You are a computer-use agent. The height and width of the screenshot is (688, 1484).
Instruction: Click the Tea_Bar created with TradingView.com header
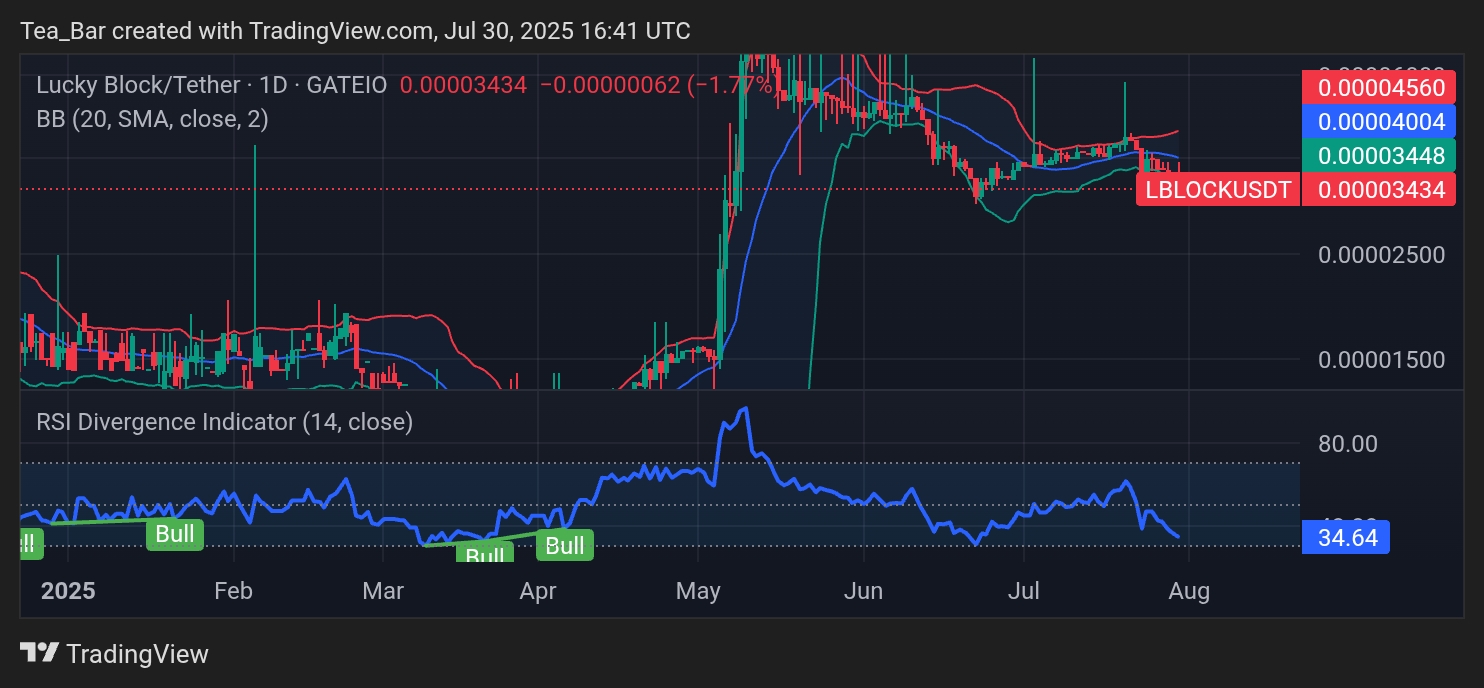[x=355, y=31]
